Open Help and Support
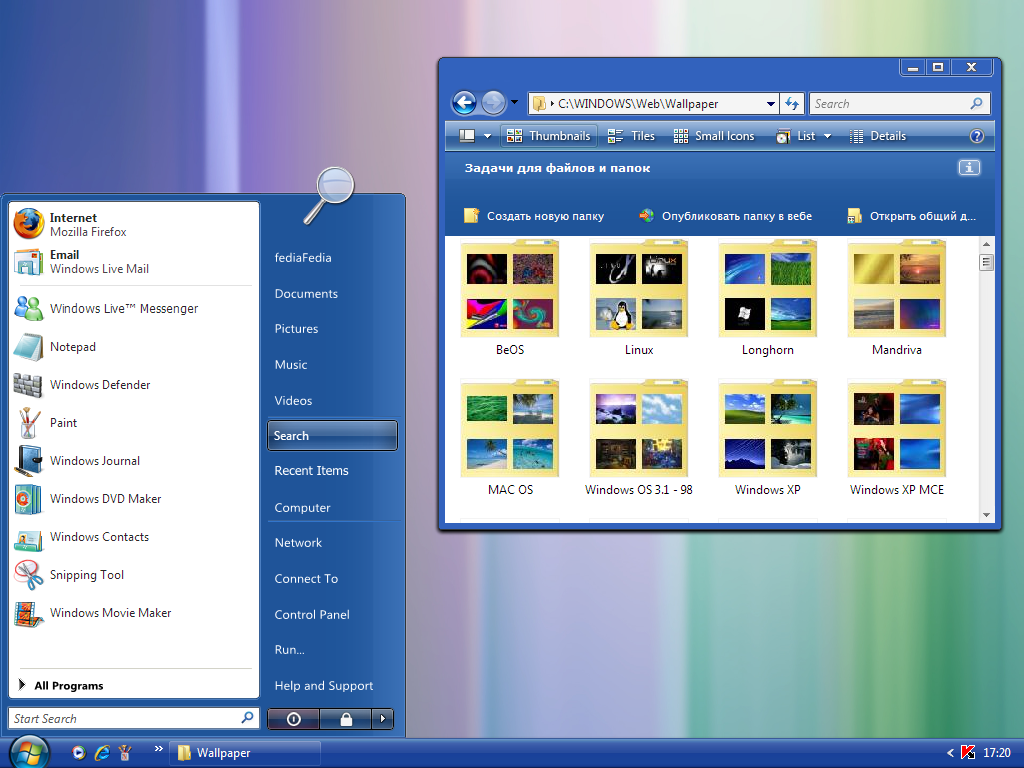This screenshot has width=1024, height=768. 323,686
